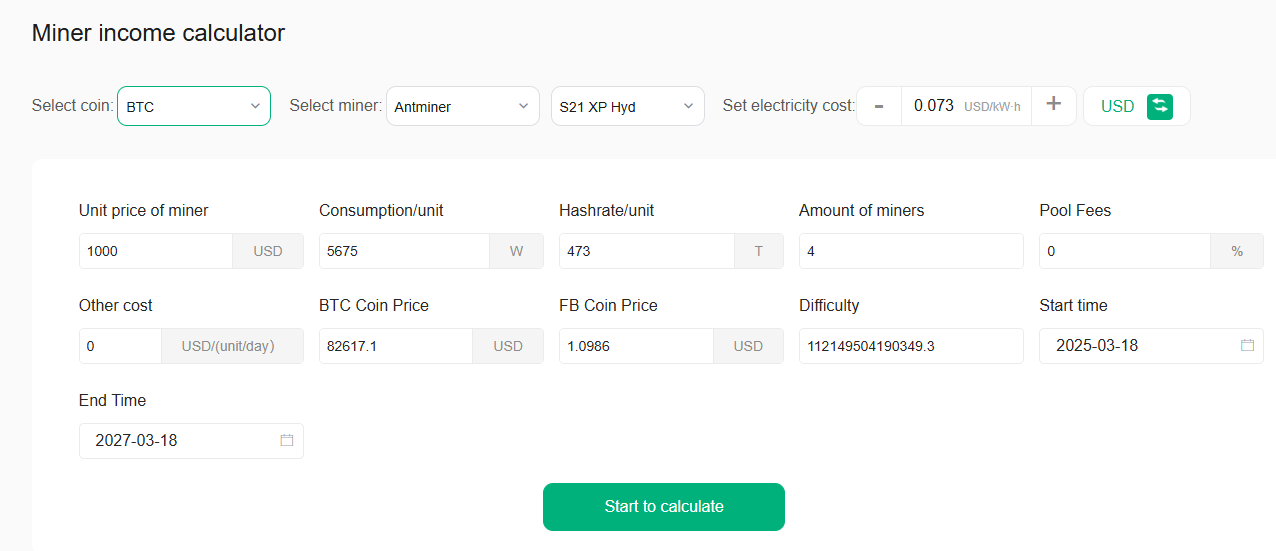This screenshot has width=1276, height=551.
Task: Decrease electricity cost with minus button
Action: (879, 106)
